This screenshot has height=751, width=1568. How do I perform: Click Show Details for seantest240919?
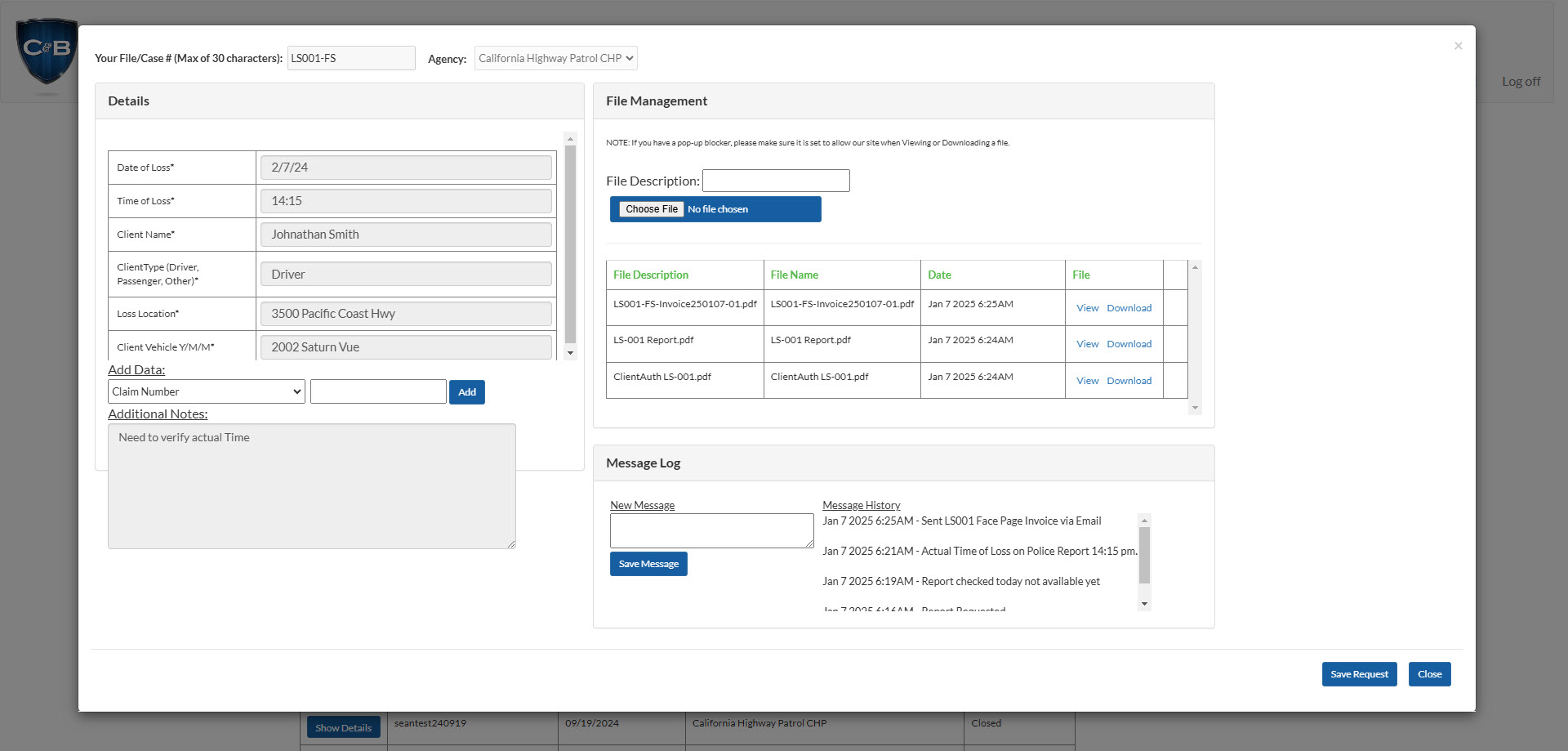coord(343,726)
